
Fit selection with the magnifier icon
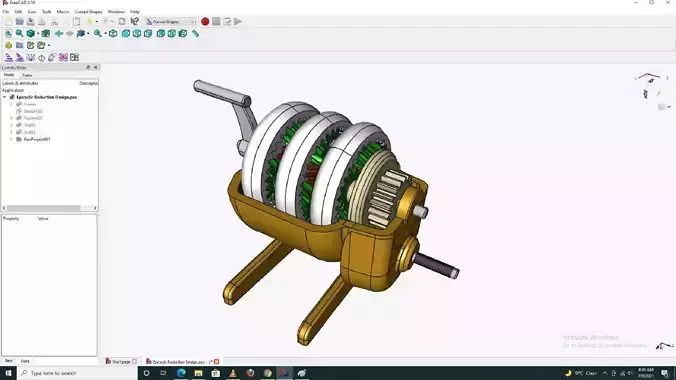coord(19,34)
